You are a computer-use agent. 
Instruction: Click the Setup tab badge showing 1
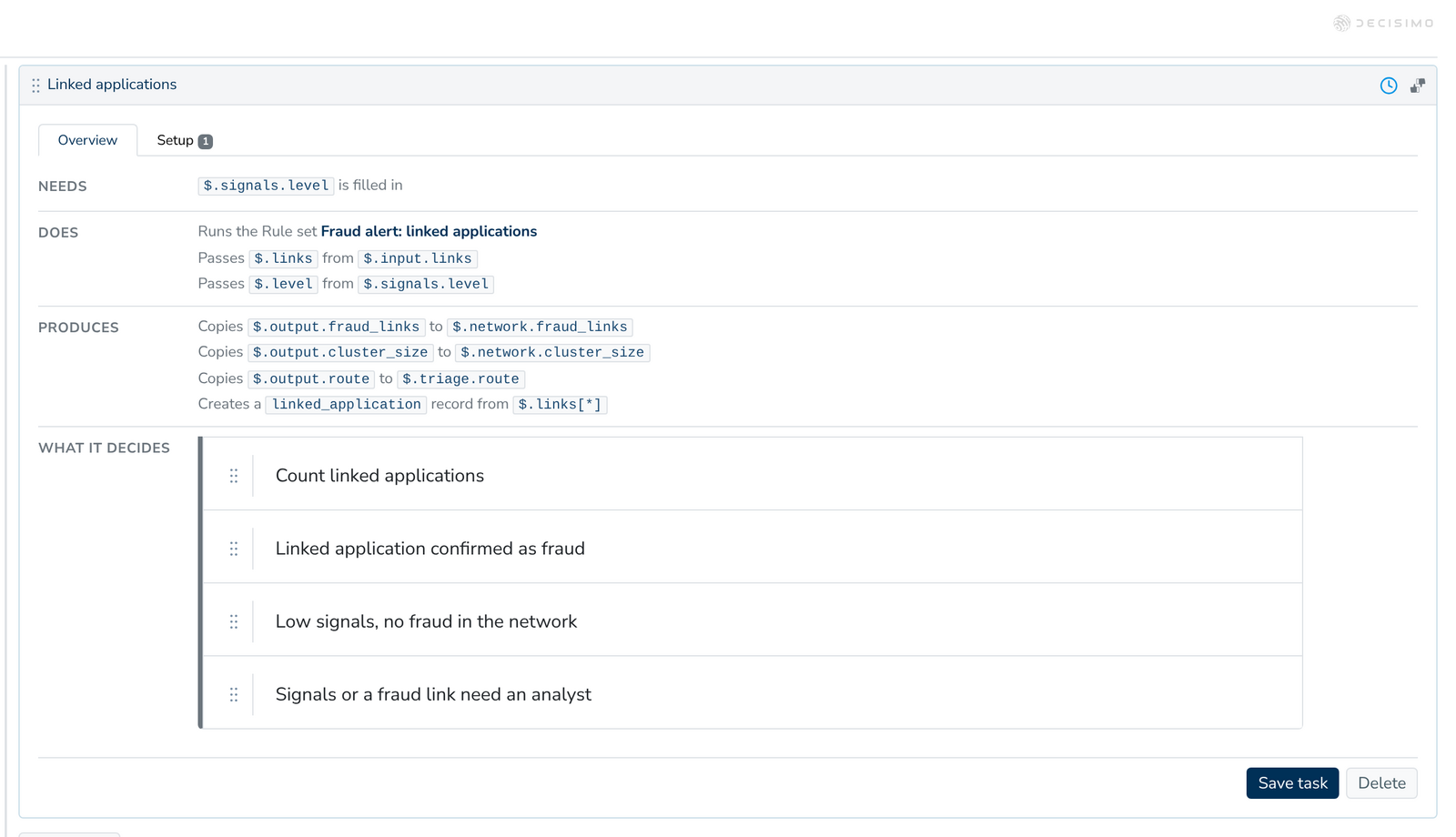tap(206, 141)
